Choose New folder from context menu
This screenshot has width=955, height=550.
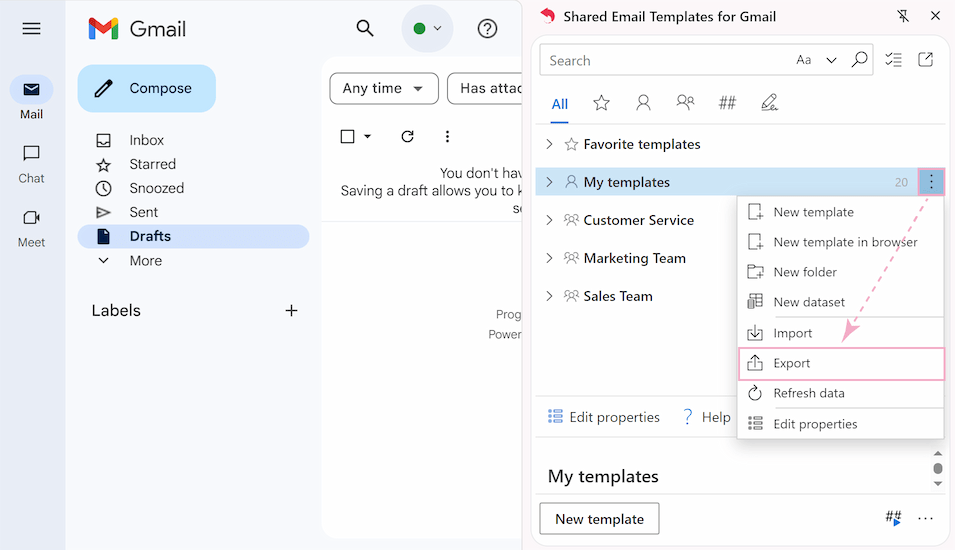pyautogui.click(x=840, y=272)
